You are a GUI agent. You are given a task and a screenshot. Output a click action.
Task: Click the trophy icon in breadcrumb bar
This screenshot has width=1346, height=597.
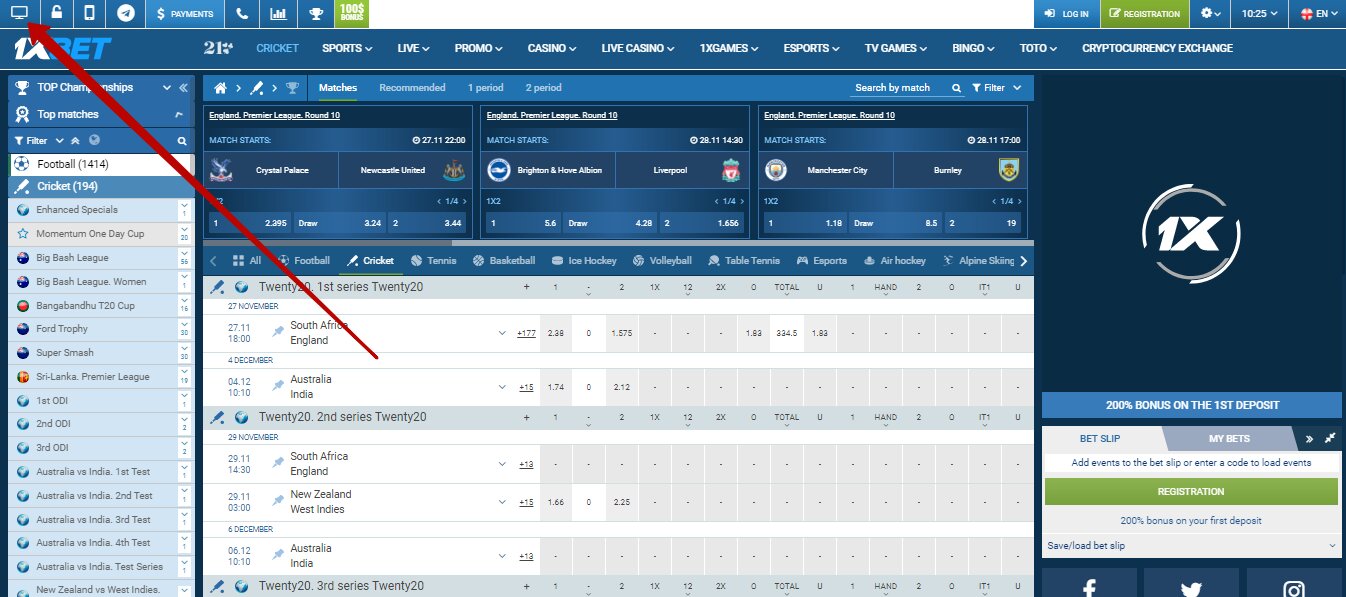[292, 88]
